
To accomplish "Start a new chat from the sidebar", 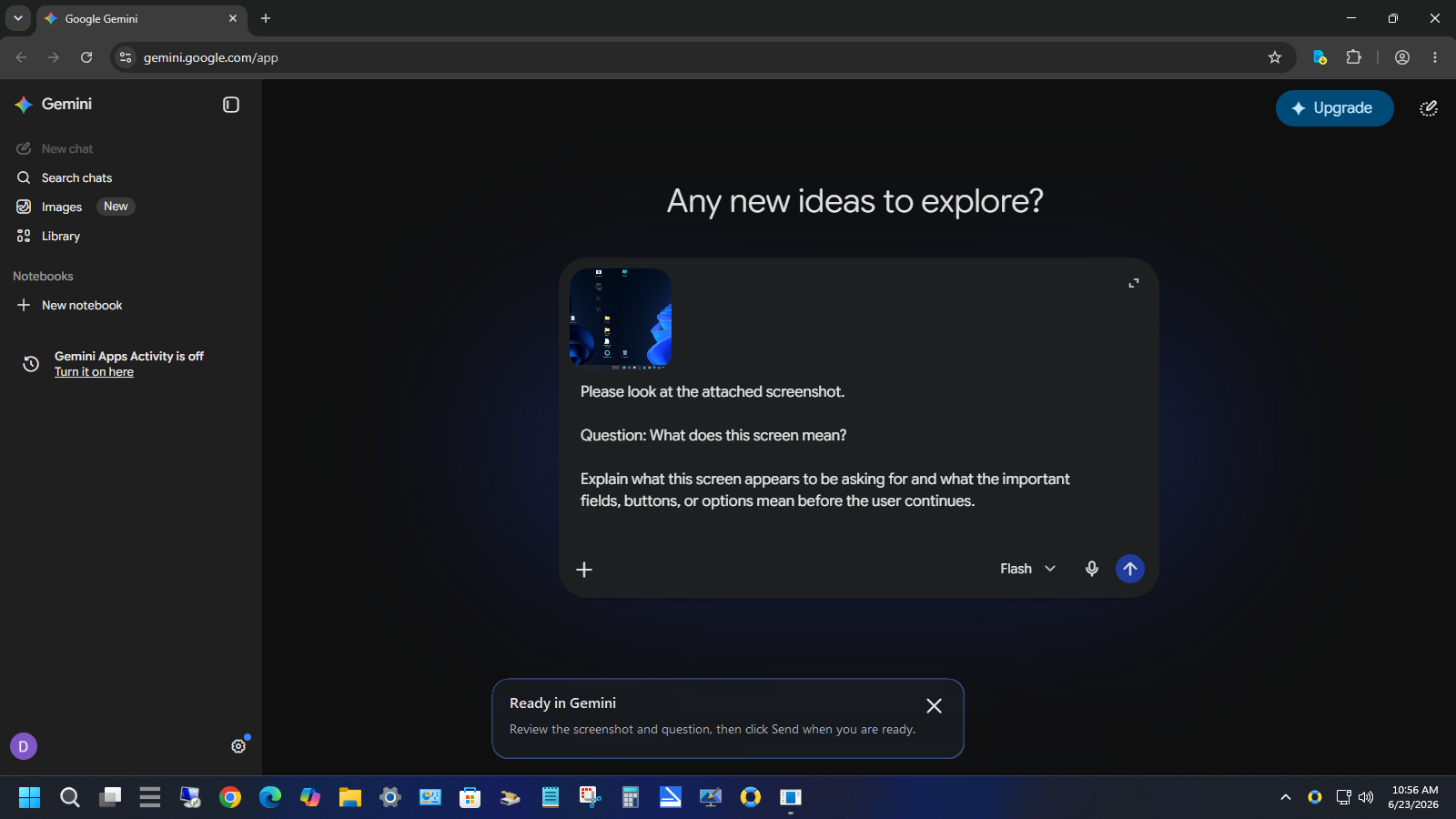I will click(x=55, y=148).
